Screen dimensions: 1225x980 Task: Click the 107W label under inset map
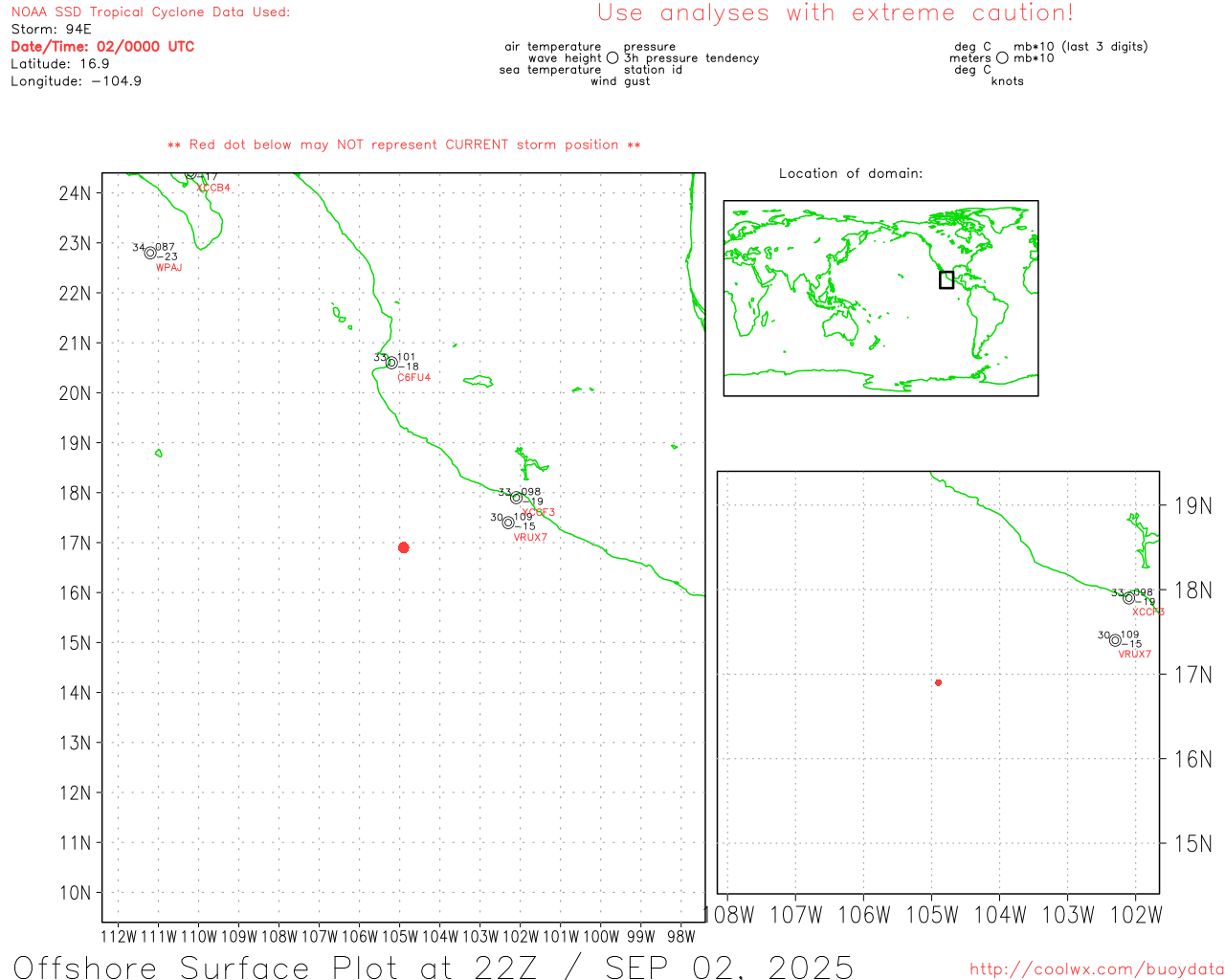[x=796, y=916]
